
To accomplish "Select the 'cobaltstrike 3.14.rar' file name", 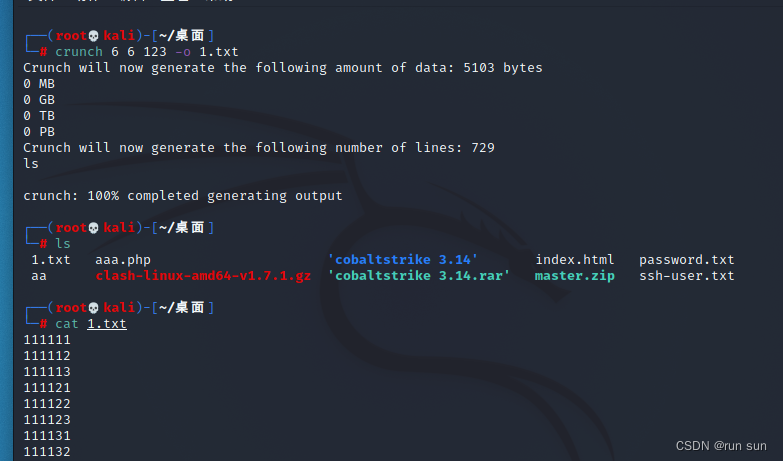I will [418, 276].
